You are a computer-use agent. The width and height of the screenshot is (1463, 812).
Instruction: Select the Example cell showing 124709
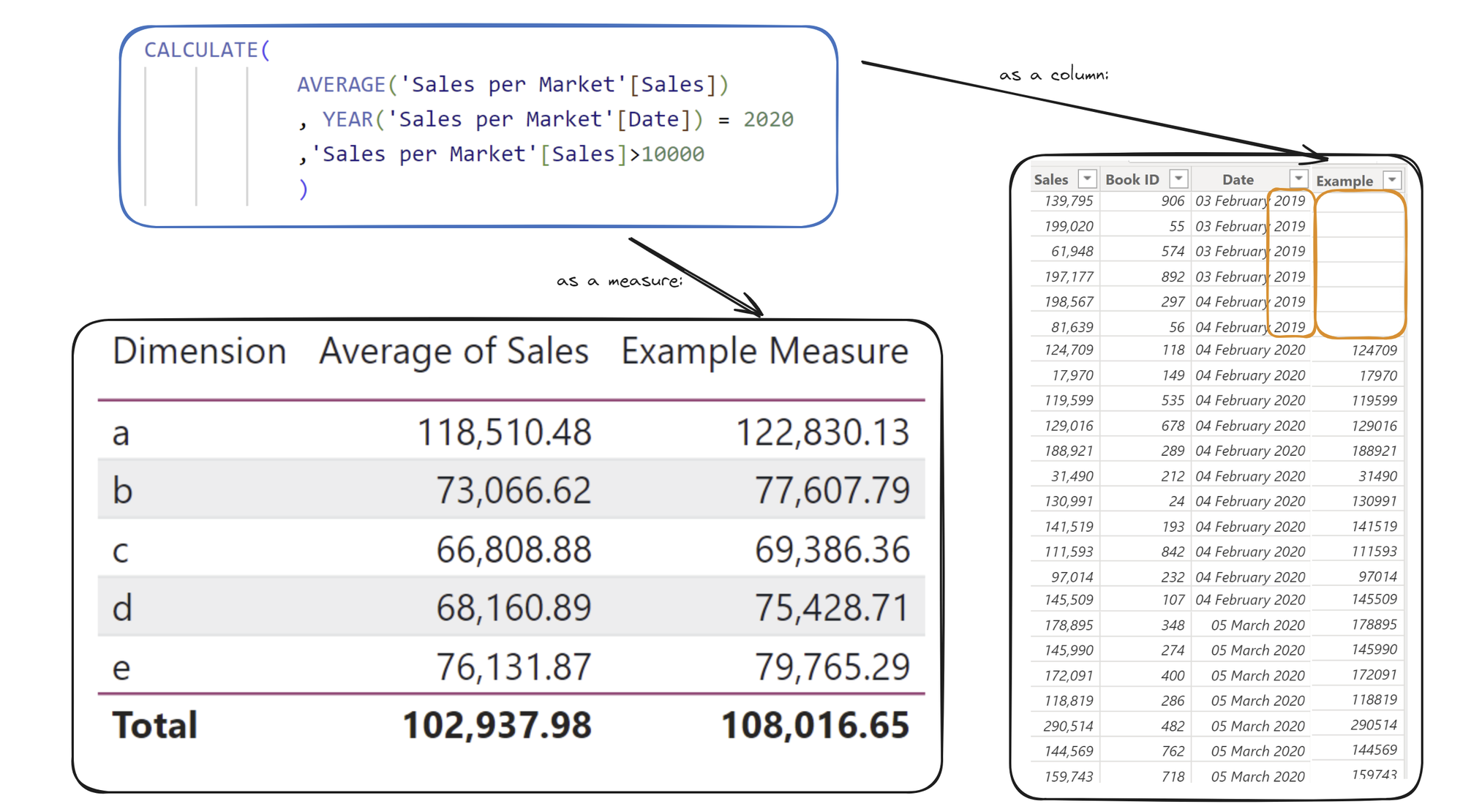(1374, 350)
